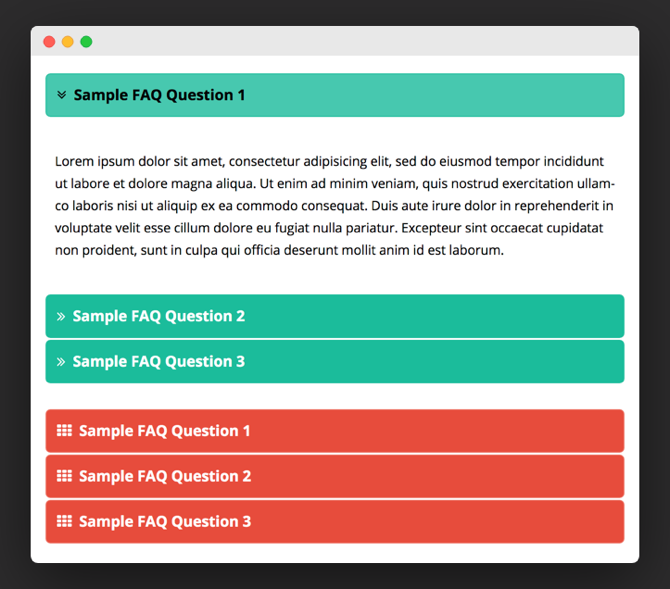The height and width of the screenshot is (589, 670).
Task: Minimize the window with the yellow circle
Action: pyautogui.click(x=68, y=41)
